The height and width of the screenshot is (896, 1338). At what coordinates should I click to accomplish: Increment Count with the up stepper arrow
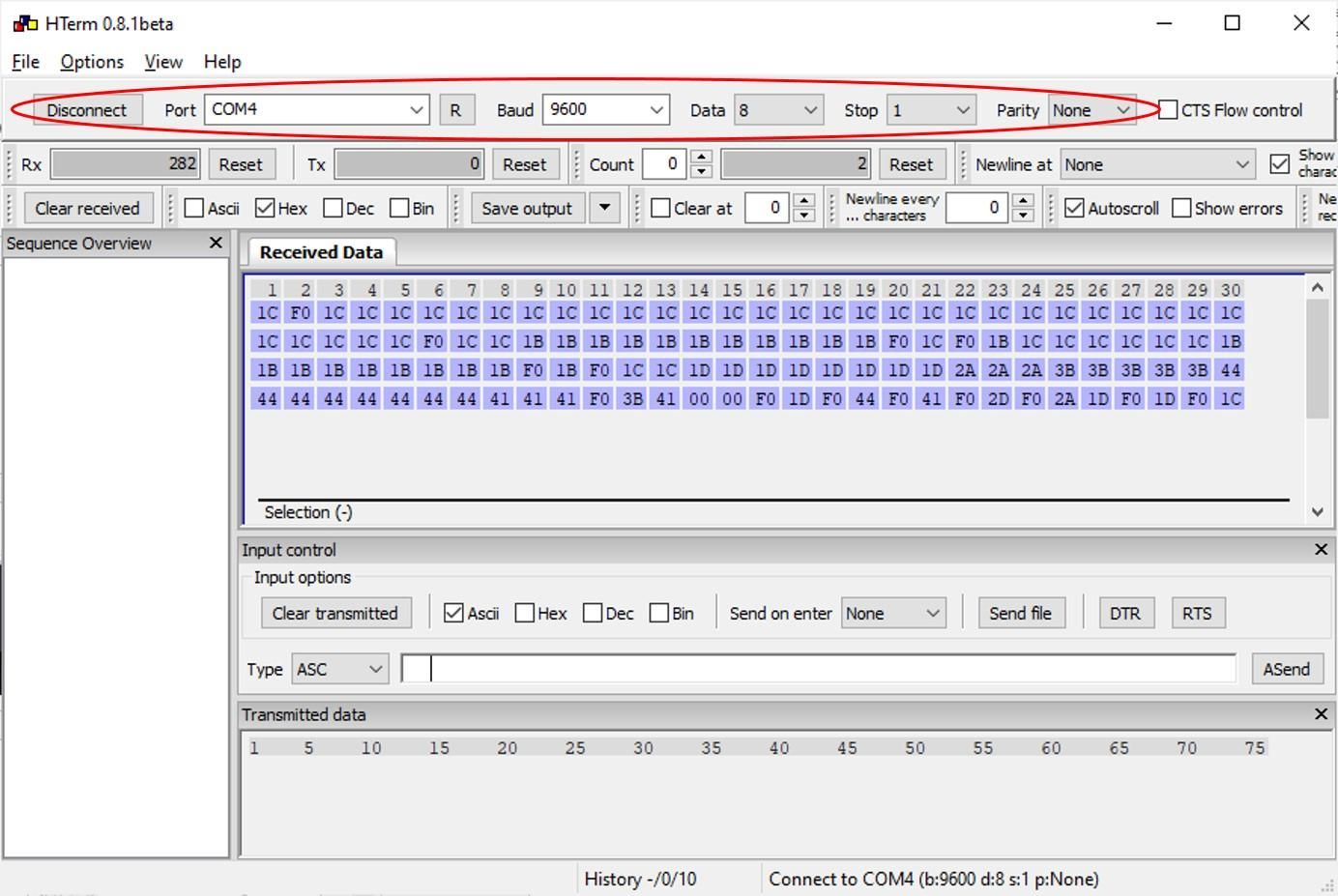pyautogui.click(x=699, y=158)
